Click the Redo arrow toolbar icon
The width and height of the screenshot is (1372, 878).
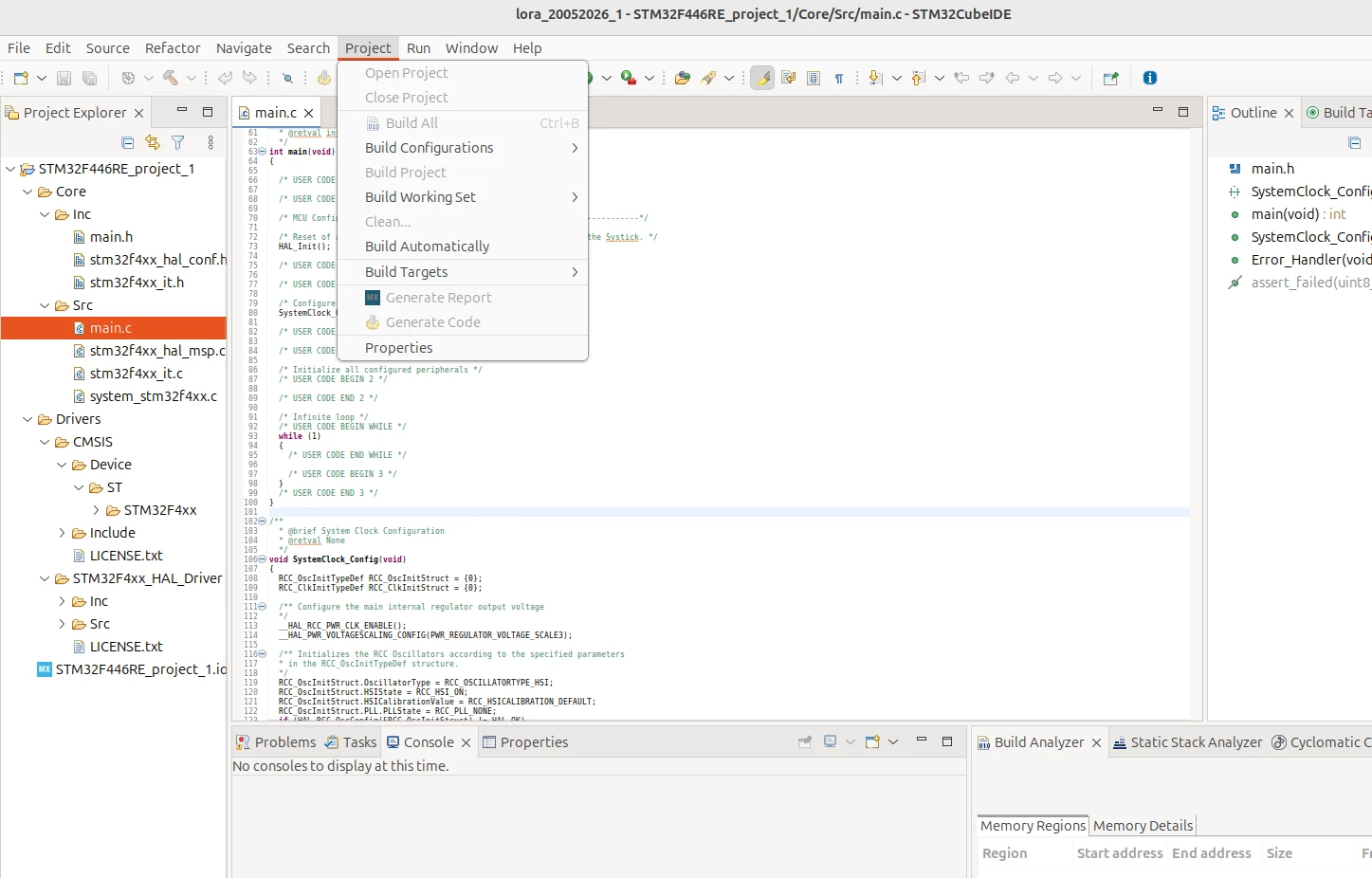point(249,78)
